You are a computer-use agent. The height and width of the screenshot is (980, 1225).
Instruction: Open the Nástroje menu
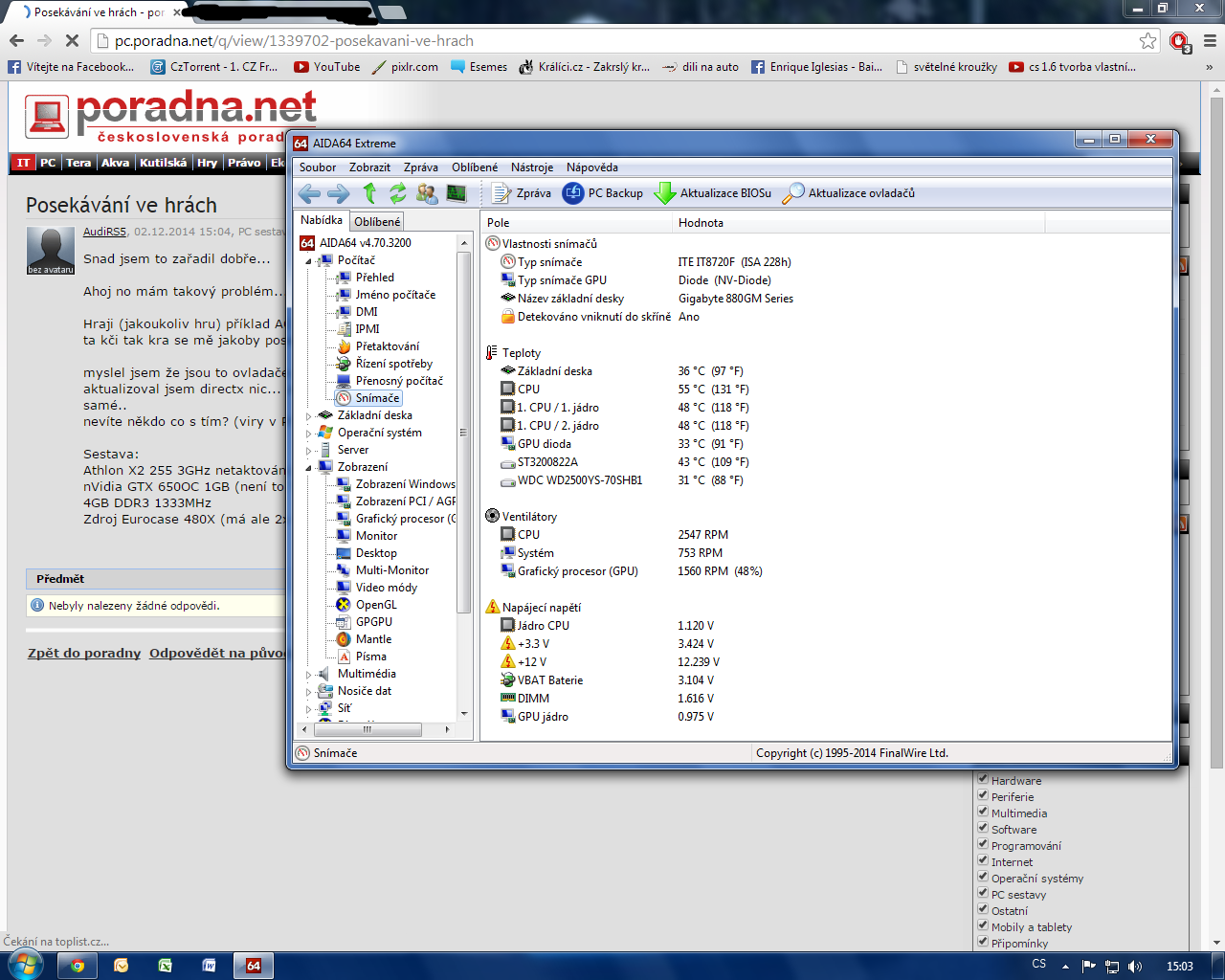532,167
